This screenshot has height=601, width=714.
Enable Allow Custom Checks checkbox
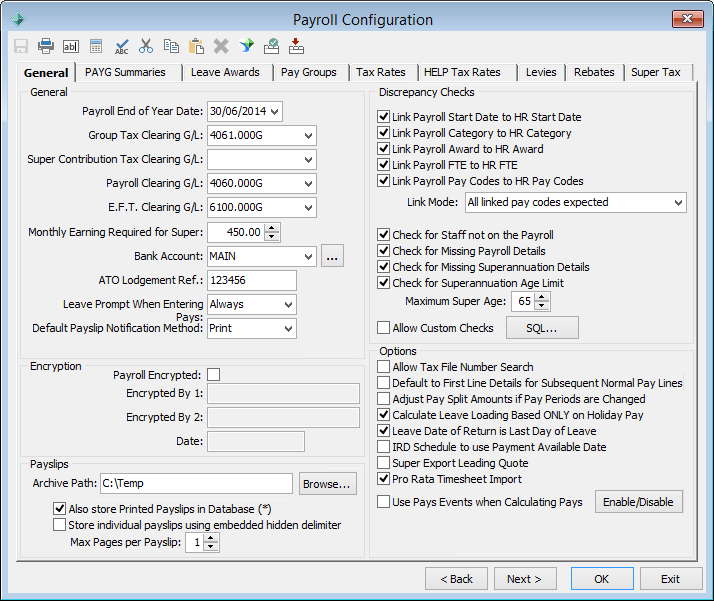point(383,327)
